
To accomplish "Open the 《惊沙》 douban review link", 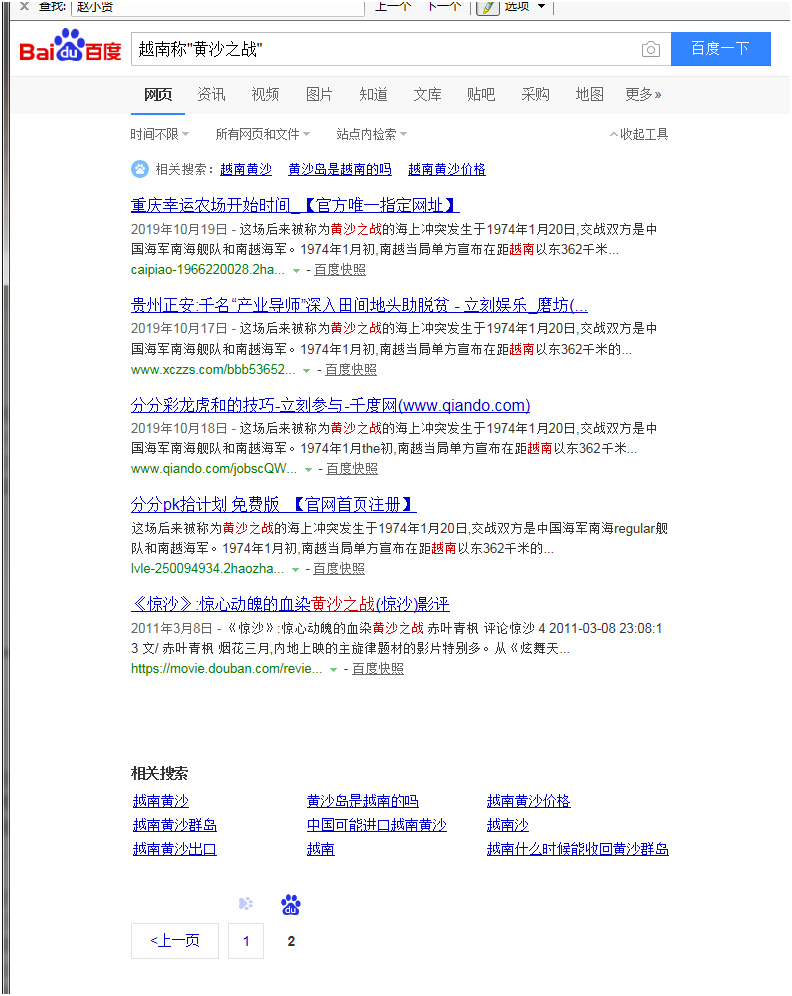I will coord(290,604).
